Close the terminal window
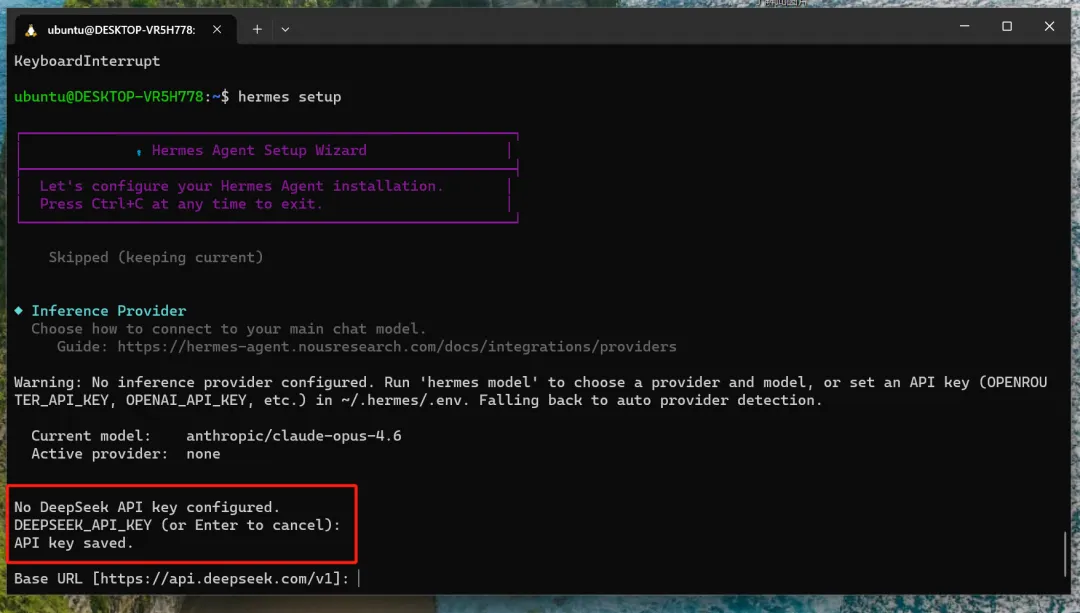The height and width of the screenshot is (613, 1080). (1049, 26)
